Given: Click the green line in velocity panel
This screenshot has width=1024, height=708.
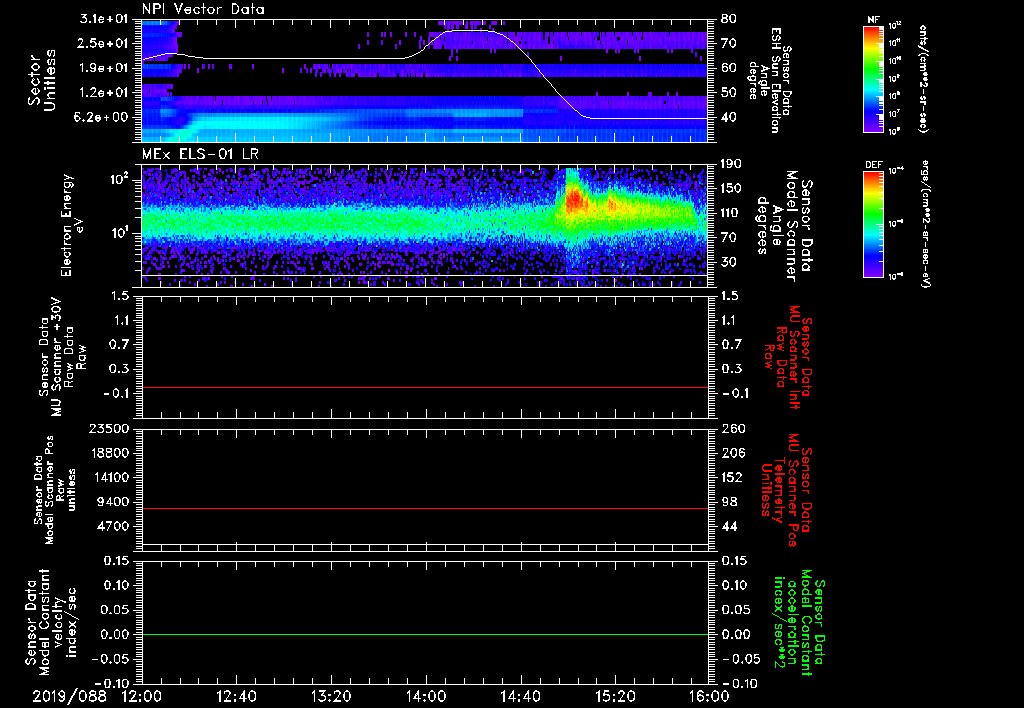Looking at the screenshot, I should [x=424, y=634].
